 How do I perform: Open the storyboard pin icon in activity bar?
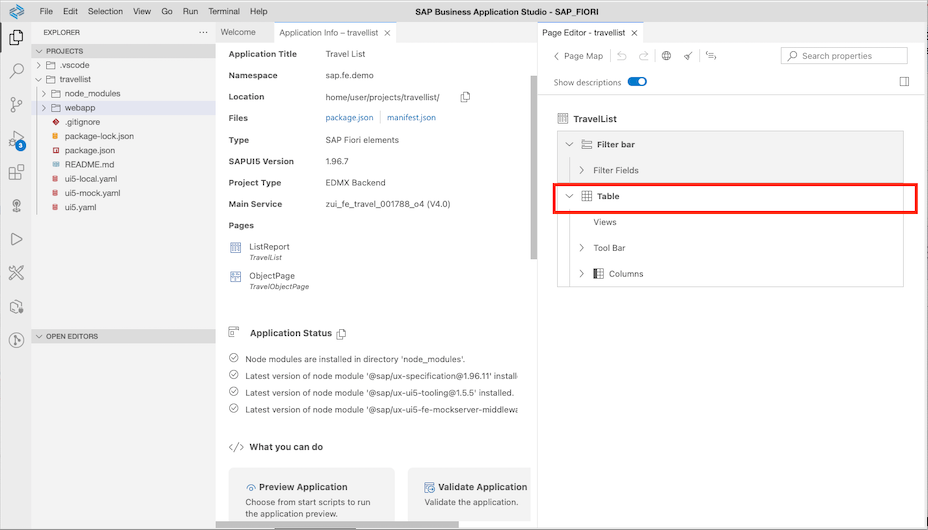16,206
